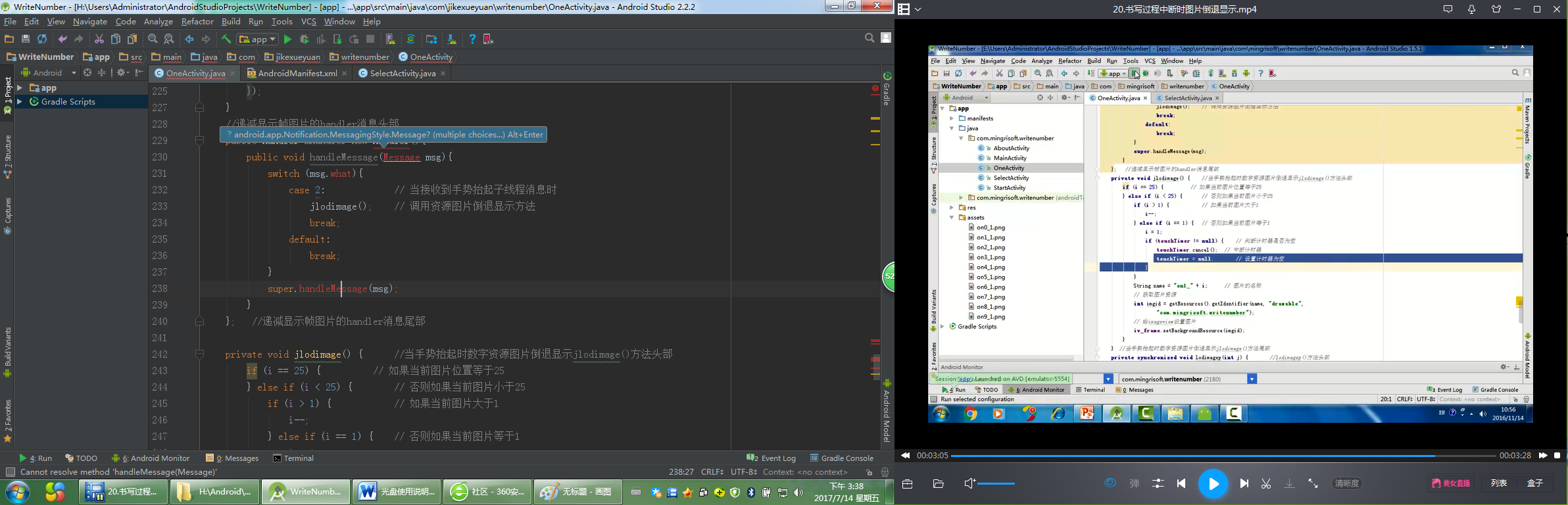Click the Make Project hammer icon
Screen dimensions: 1568x505
pos(226,39)
